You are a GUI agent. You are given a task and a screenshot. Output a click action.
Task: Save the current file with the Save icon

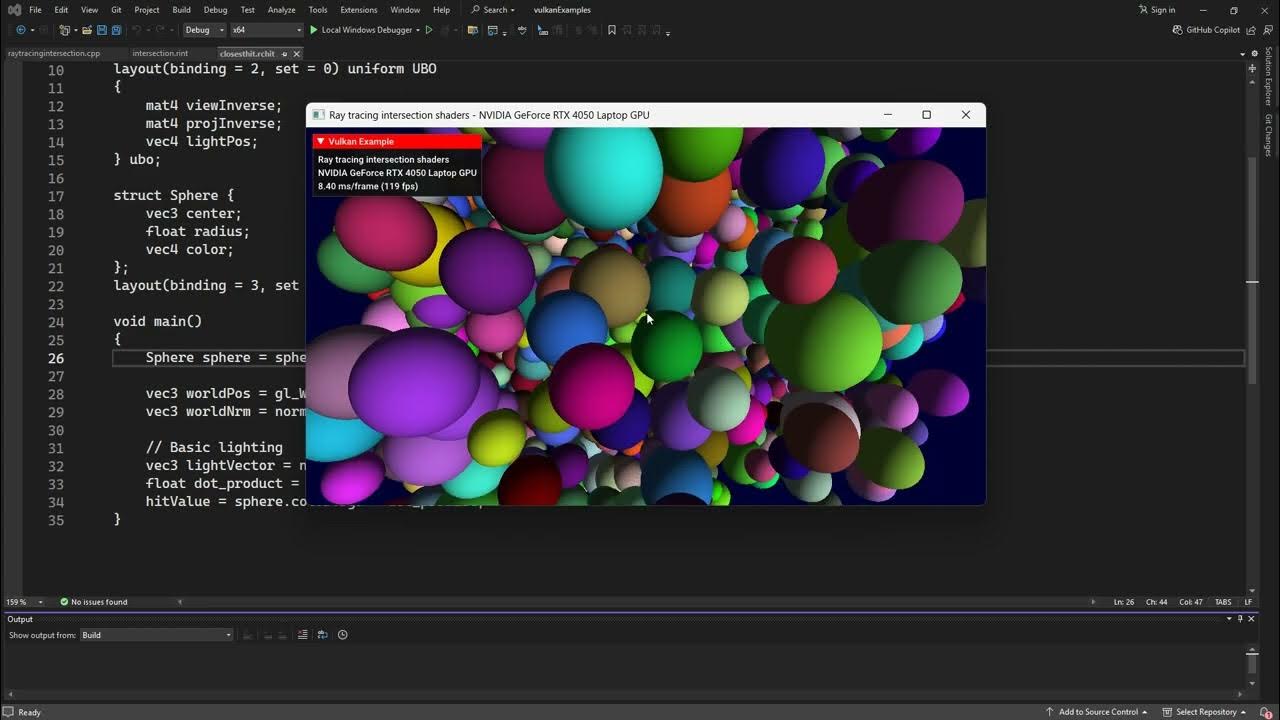click(x=101, y=30)
